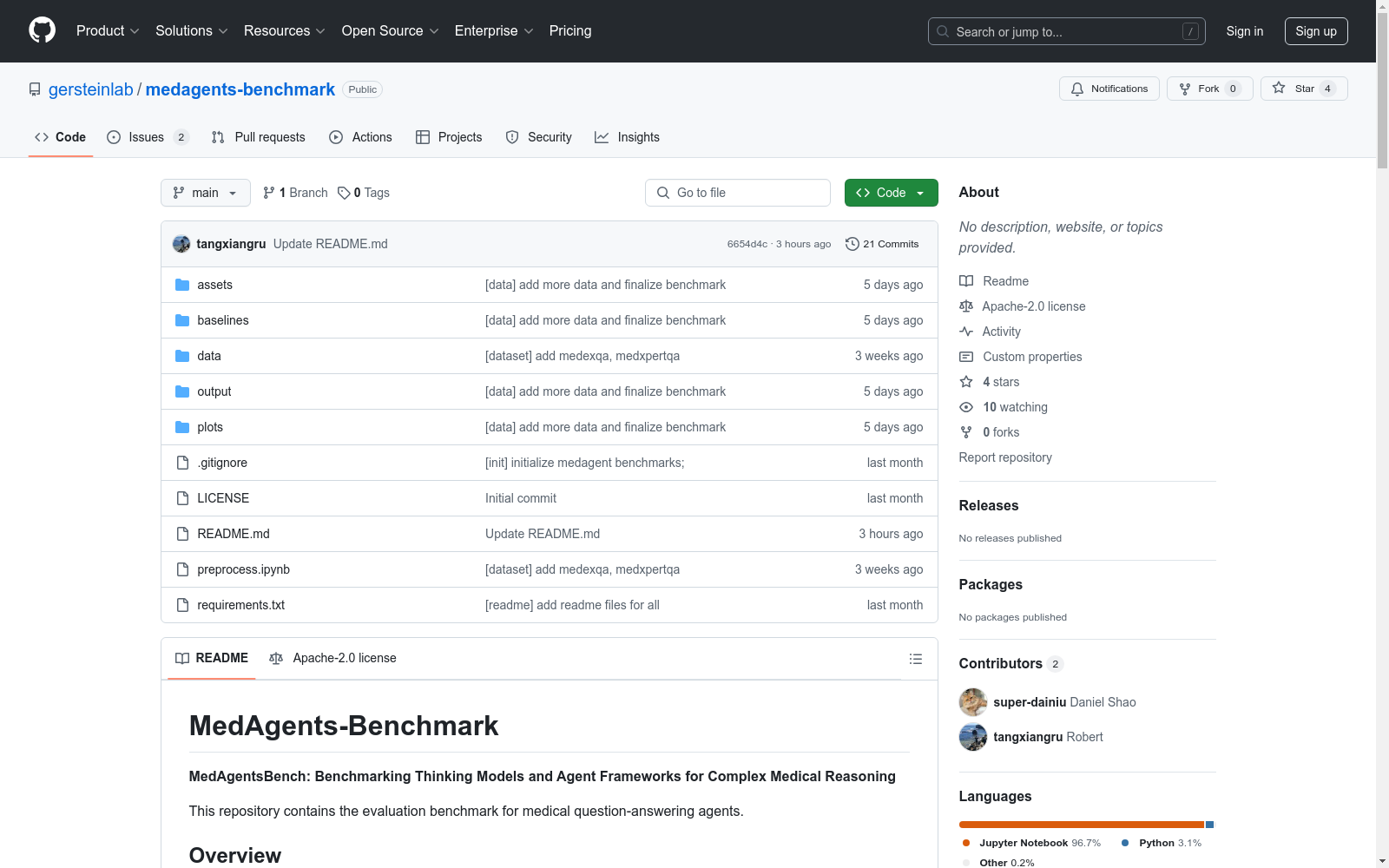The image size is (1389, 868).
Task: Open the Contributors heading link
Action: click(x=1010, y=664)
